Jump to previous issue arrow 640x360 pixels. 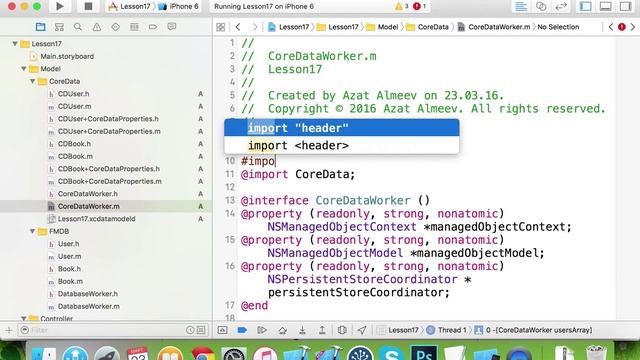[x=611, y=27]
